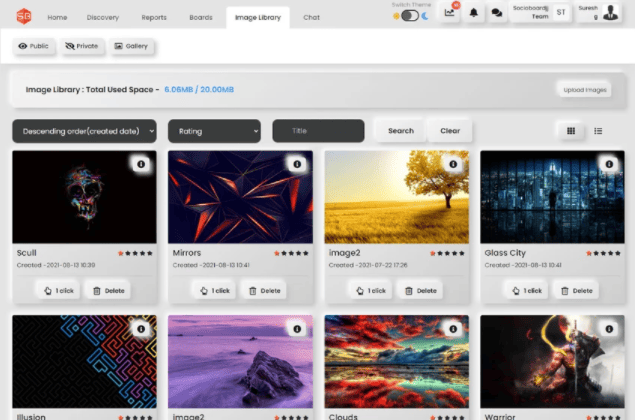
Task: Open the Reports menu
Action: [154, 17]
